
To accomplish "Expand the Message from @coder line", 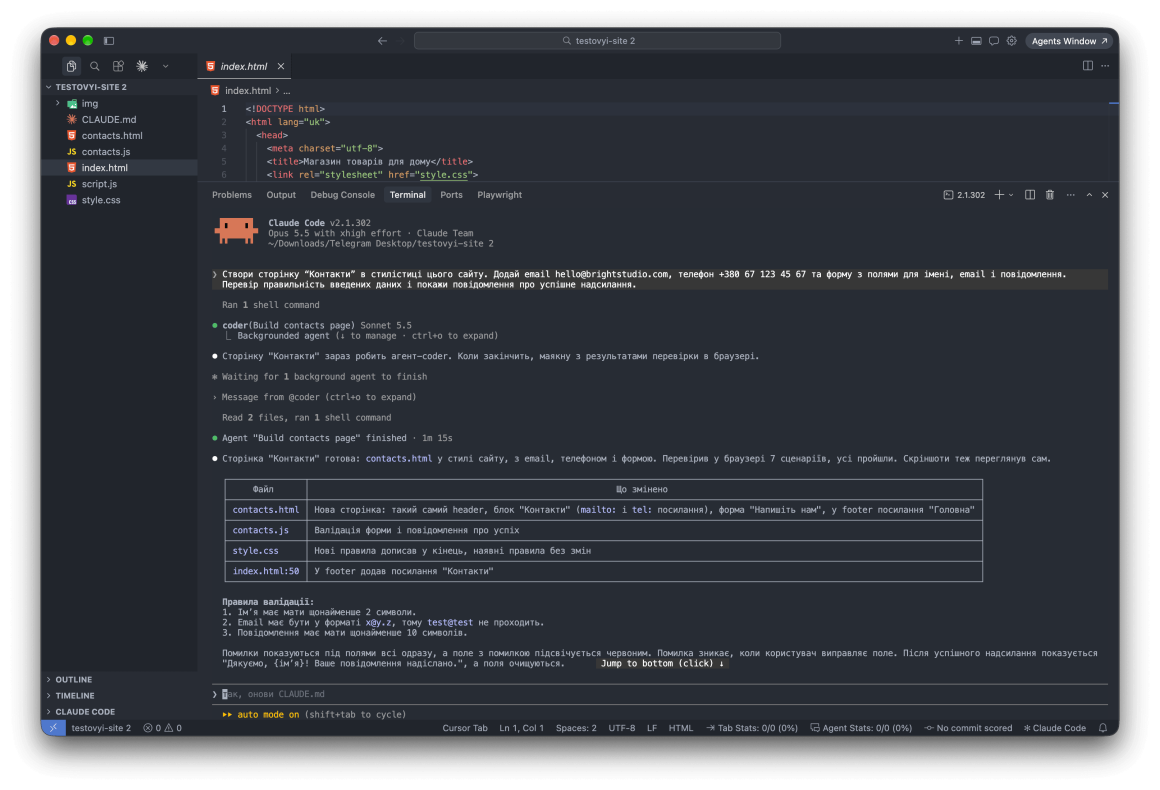I will click(314, 397).
